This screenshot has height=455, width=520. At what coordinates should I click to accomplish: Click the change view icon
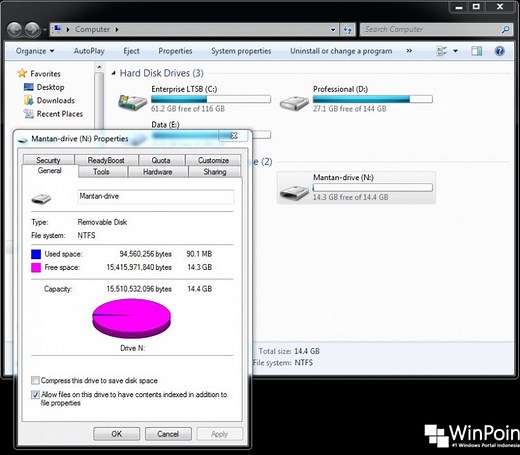tap(442, 51)
